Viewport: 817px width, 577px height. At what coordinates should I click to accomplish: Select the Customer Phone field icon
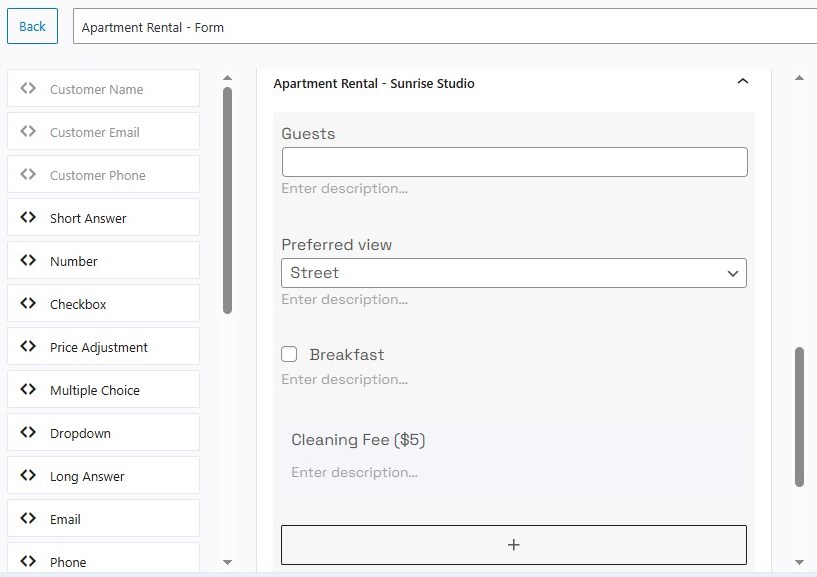pyautogui.click(x=28, y=174)
